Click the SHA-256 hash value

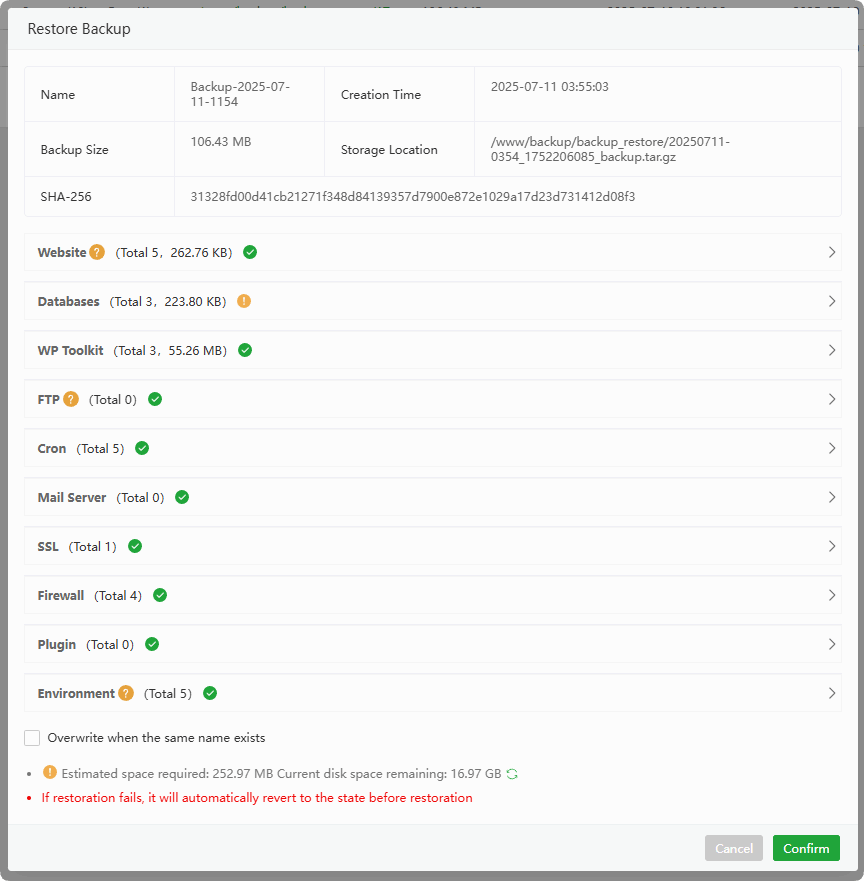pos(412,197)
